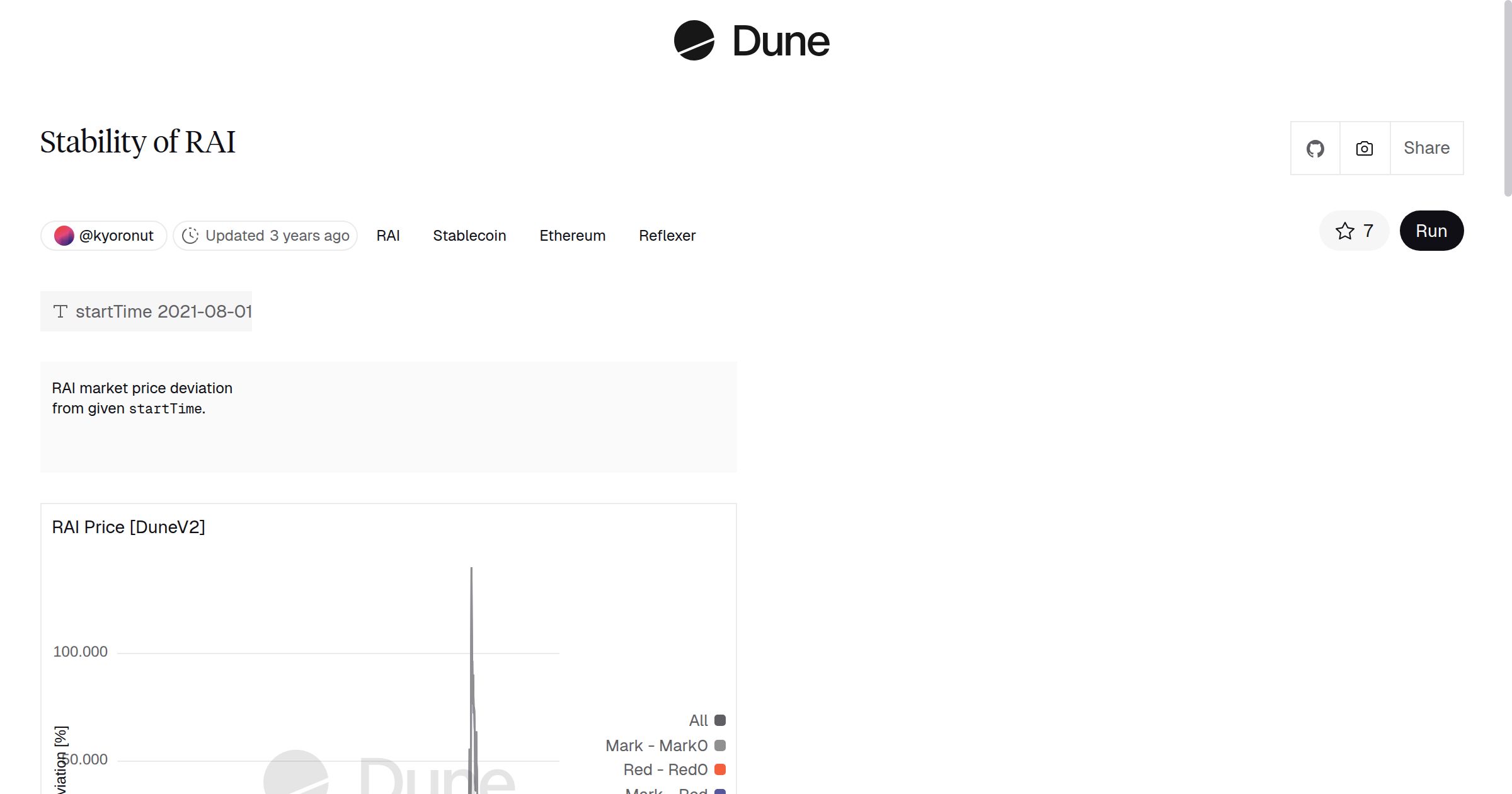Select the Stablecoin tag
The image size is (1512, 794).
pos(469,236)
